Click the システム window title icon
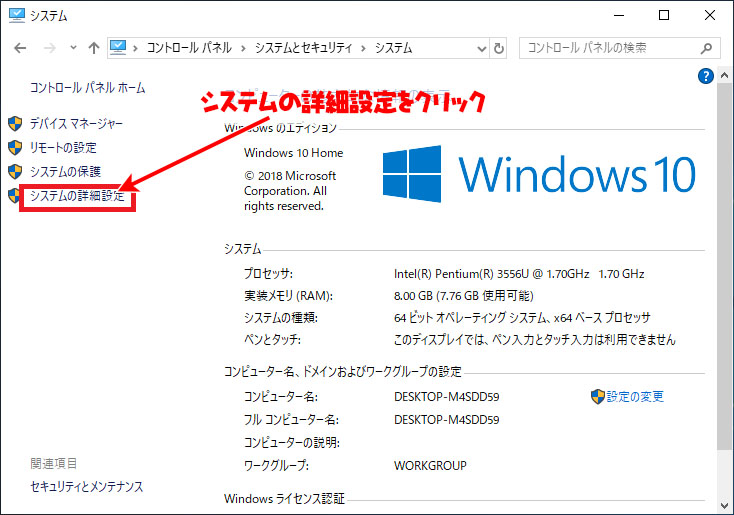 (17, 15)
